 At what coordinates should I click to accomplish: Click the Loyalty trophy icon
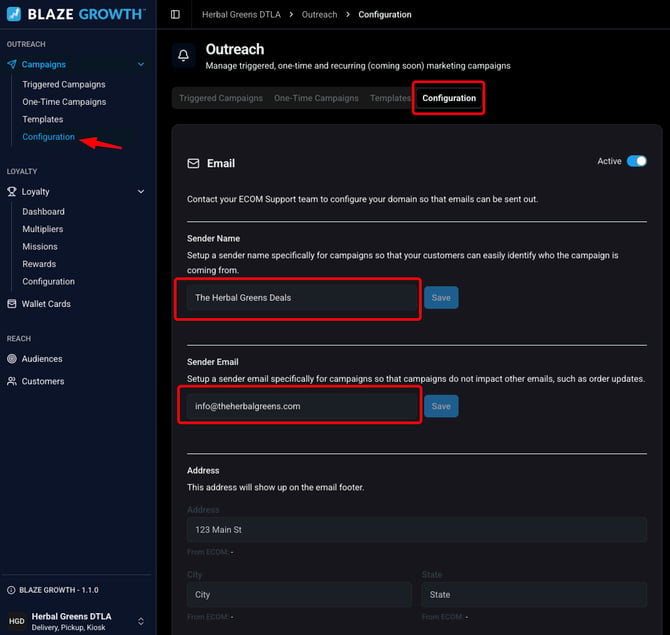12,191
